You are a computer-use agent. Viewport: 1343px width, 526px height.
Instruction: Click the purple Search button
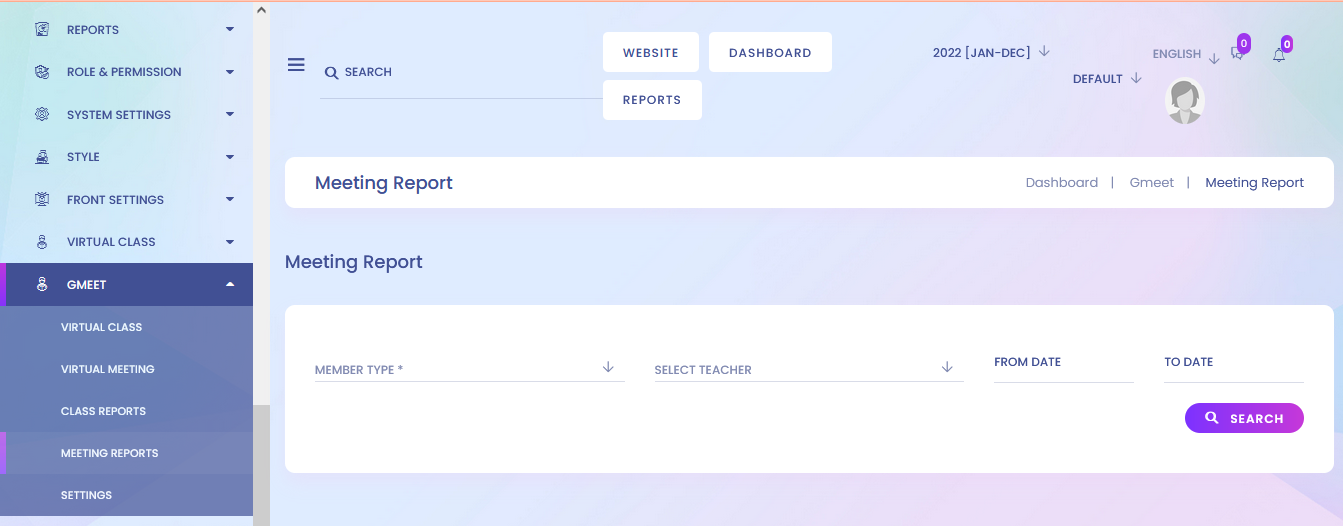[1244, 418]
